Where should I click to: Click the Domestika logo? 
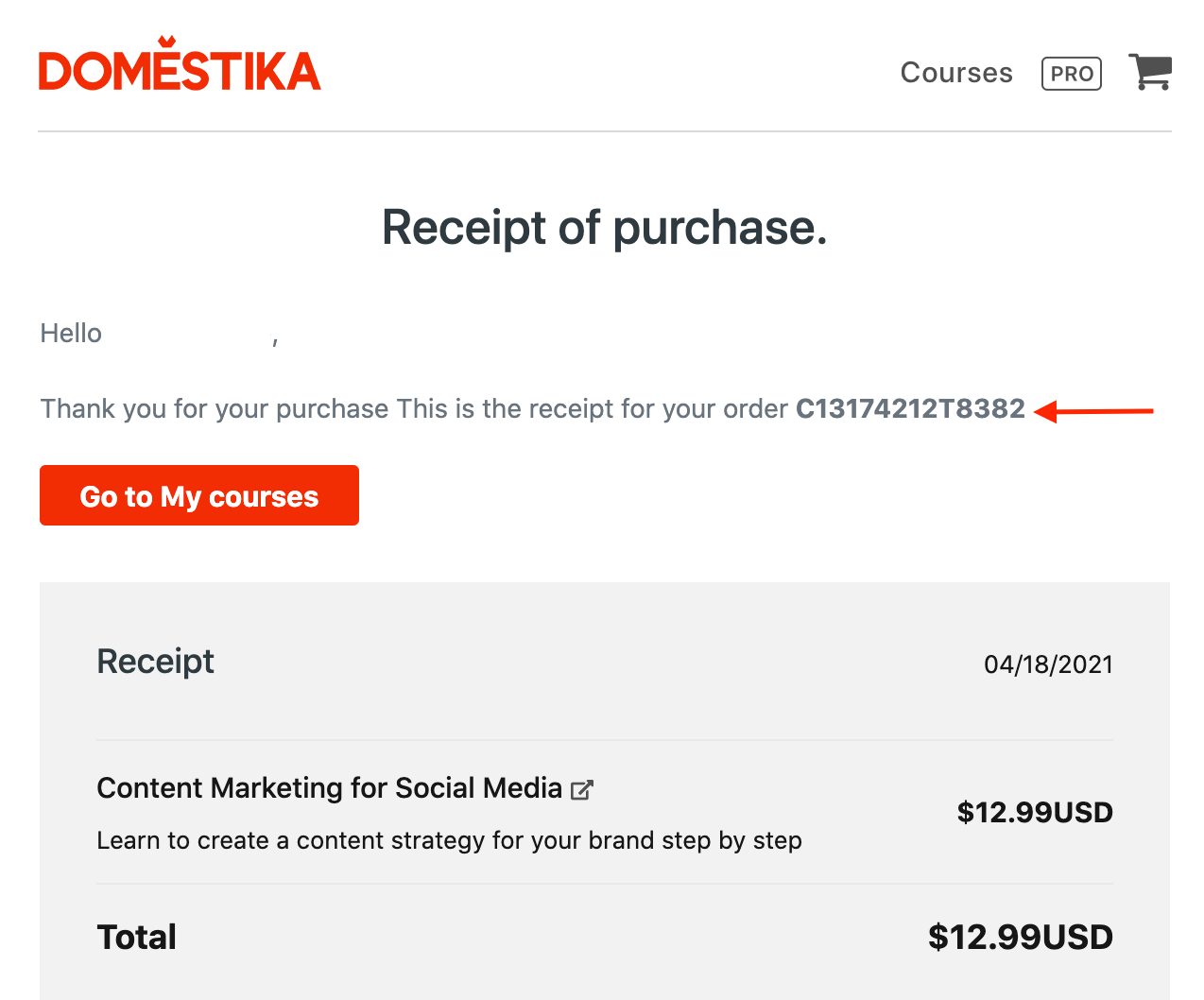coord(180,64)
